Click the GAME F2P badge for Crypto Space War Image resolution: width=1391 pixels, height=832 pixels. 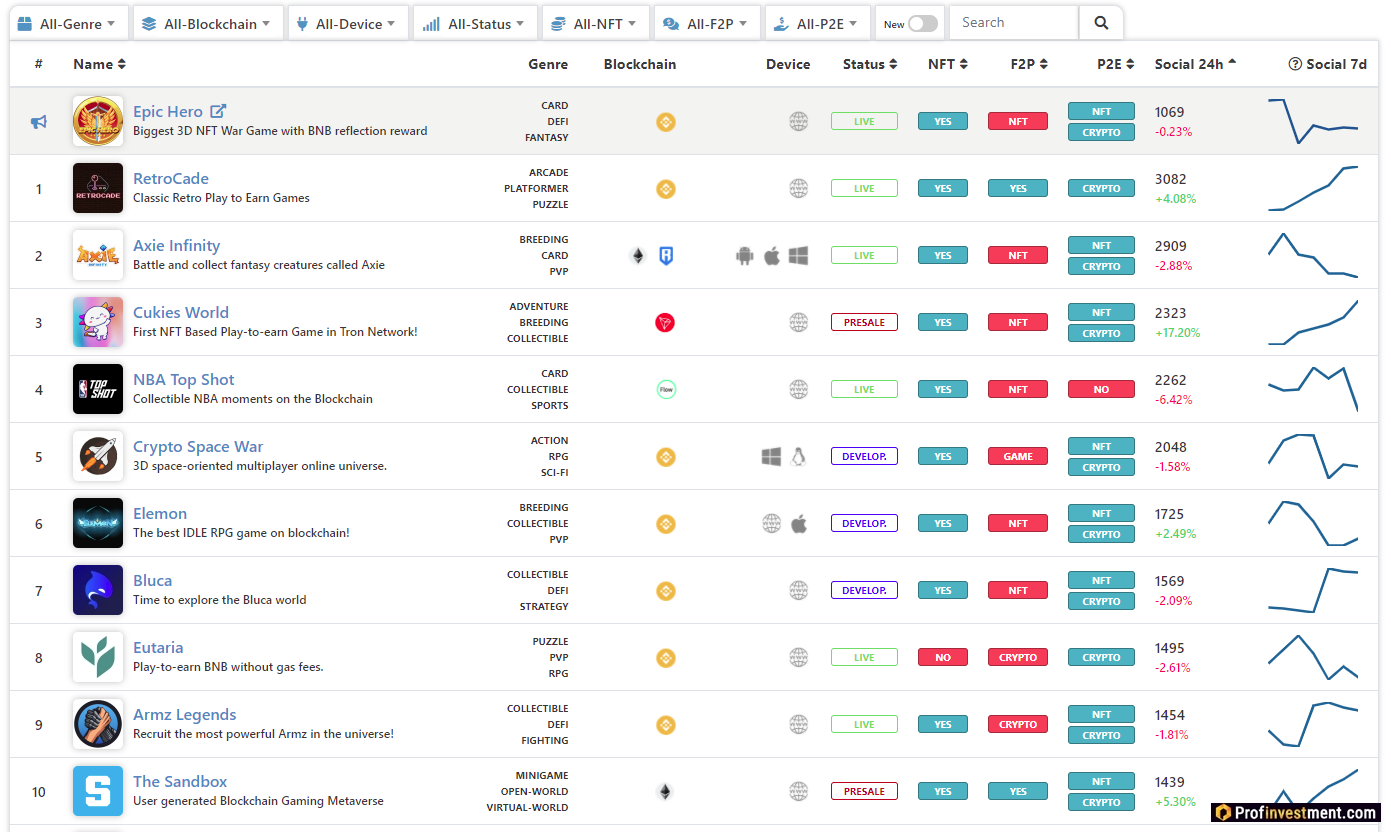click(1018, 456)
